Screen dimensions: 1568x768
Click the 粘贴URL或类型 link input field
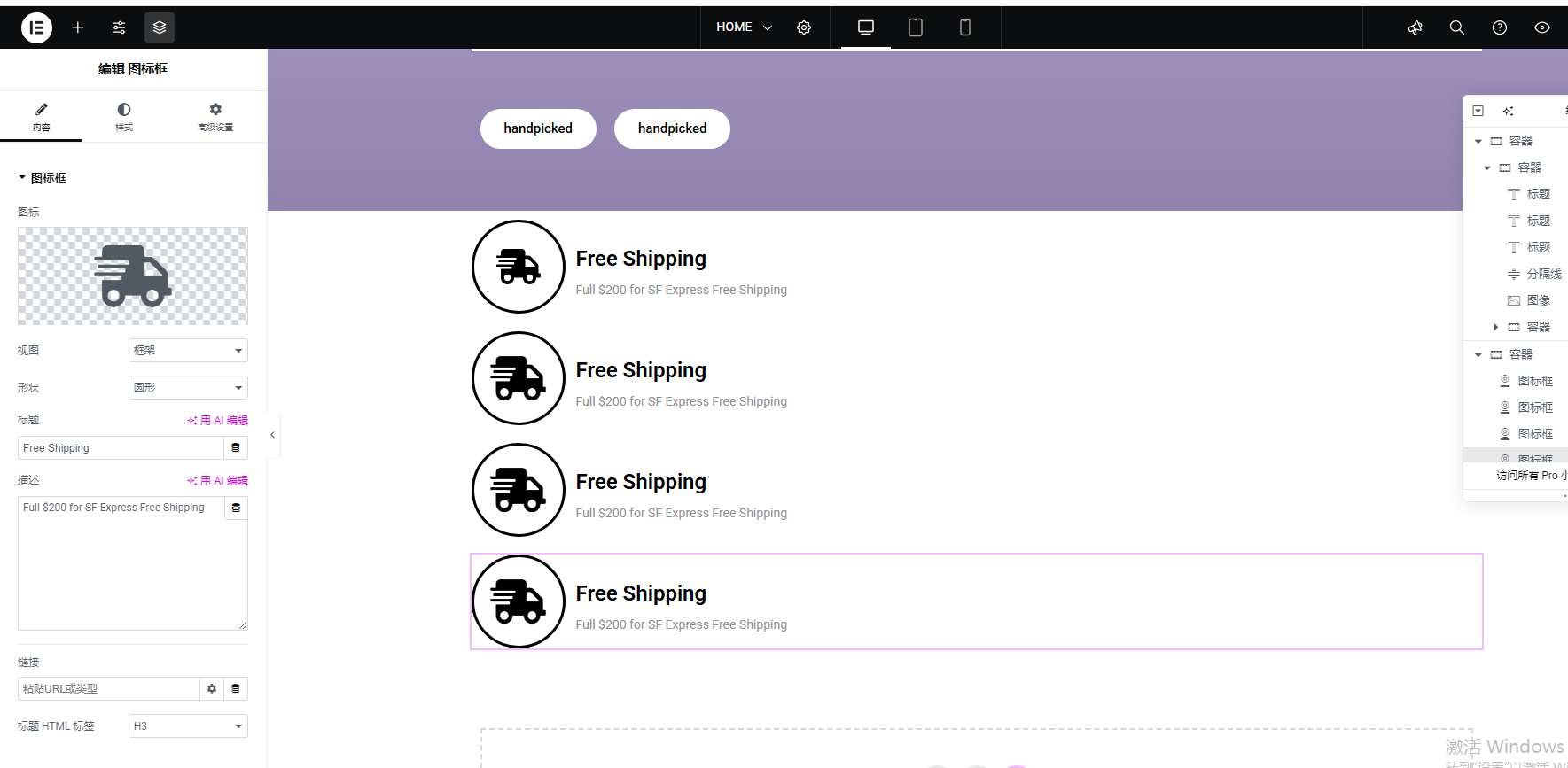108,689
